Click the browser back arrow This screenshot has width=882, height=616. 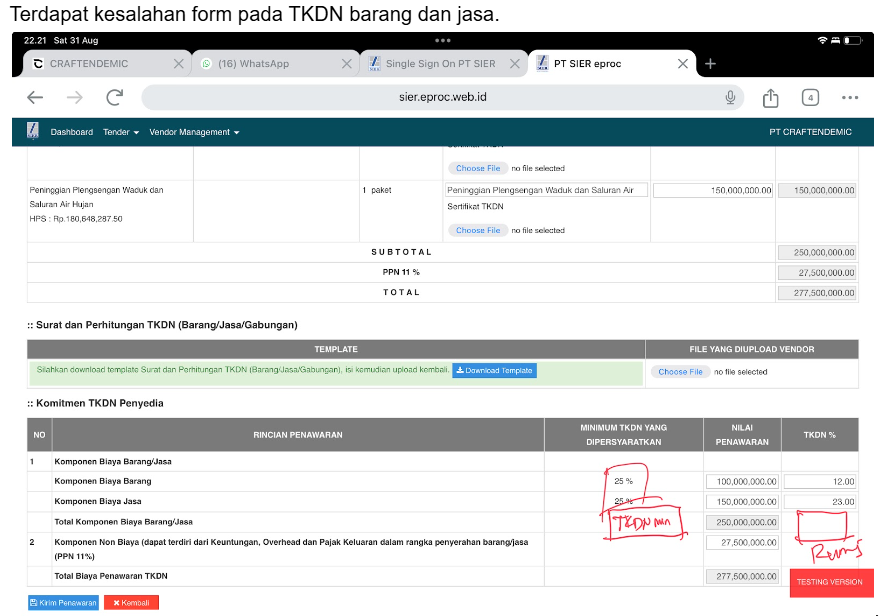(35, 97)
